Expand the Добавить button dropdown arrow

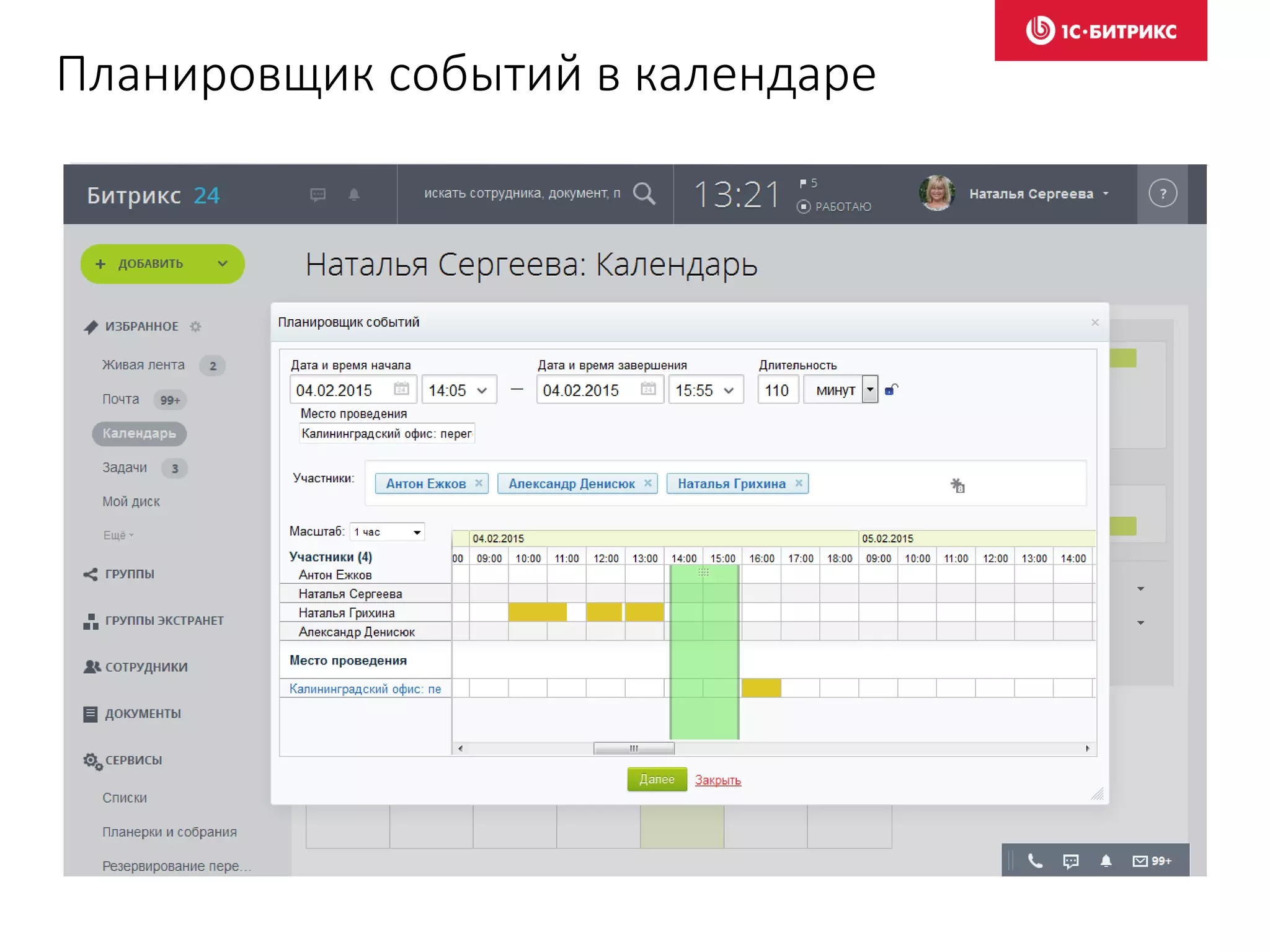(x=223, y=263)
